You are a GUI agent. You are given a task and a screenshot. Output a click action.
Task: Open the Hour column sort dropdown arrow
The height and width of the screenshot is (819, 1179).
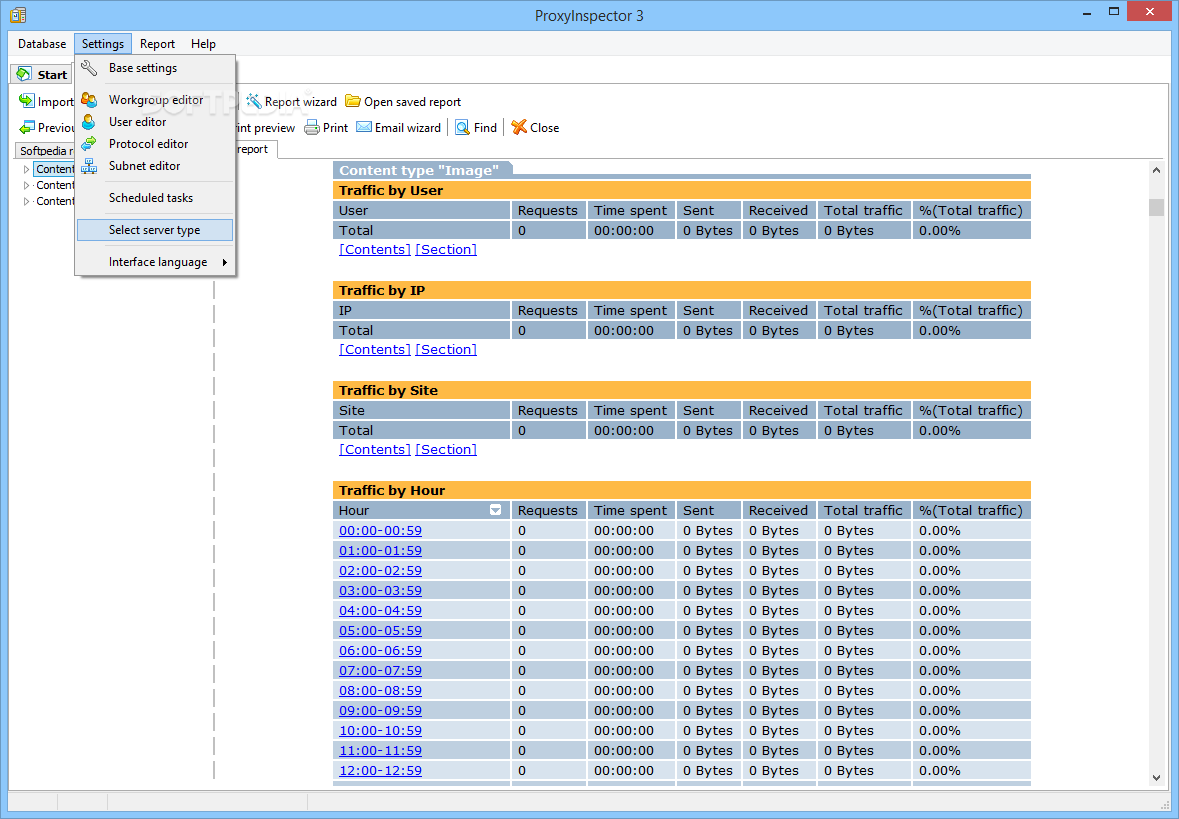[495, 510]
